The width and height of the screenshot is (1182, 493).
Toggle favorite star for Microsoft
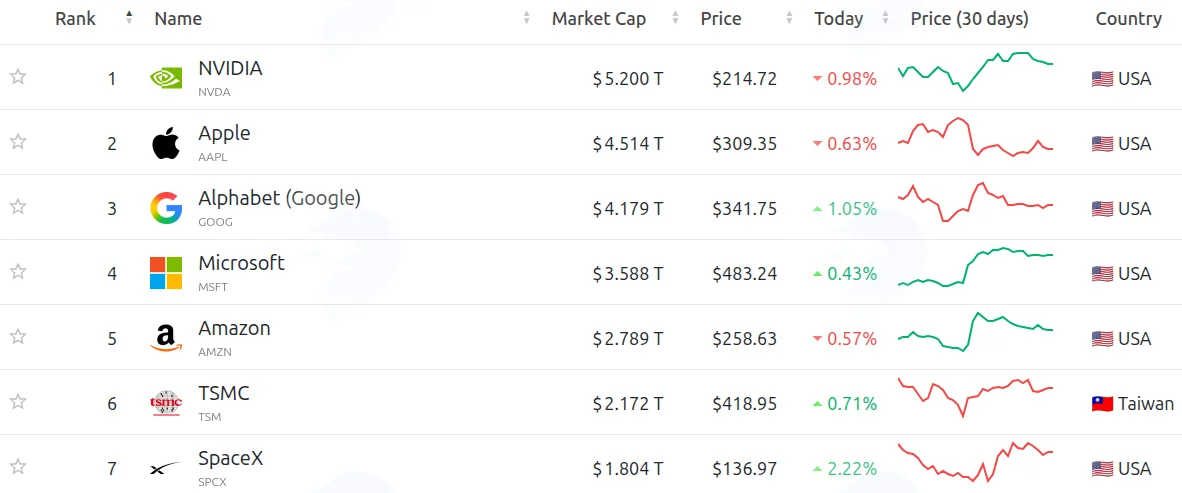click(18, 271)
